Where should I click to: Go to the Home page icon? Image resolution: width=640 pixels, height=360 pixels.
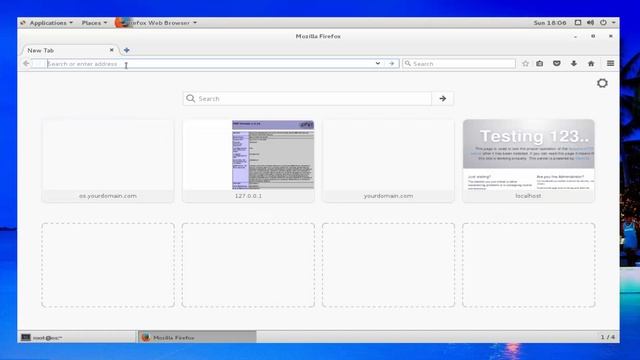tap(591, 64)
